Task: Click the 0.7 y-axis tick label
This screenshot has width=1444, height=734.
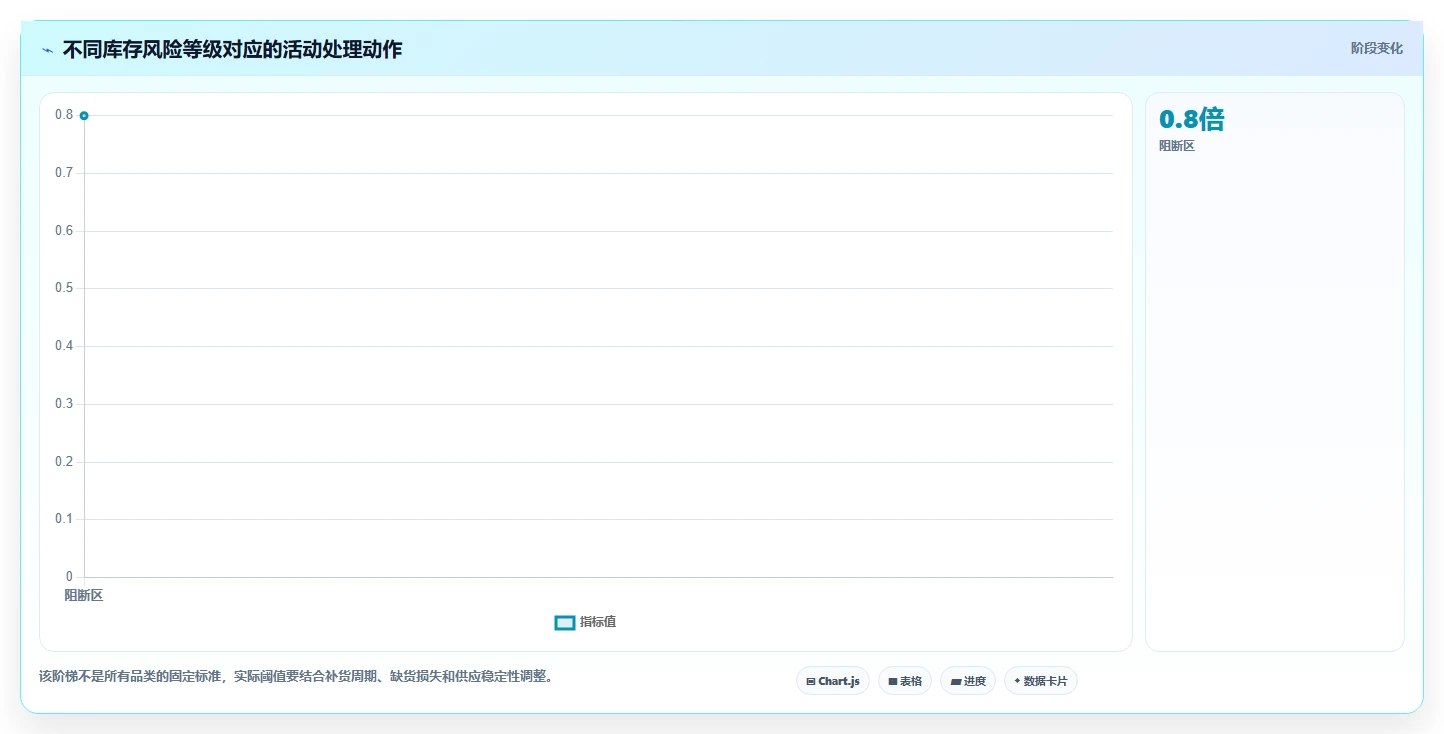Action: pyautogui.click(x=64, y=173)
